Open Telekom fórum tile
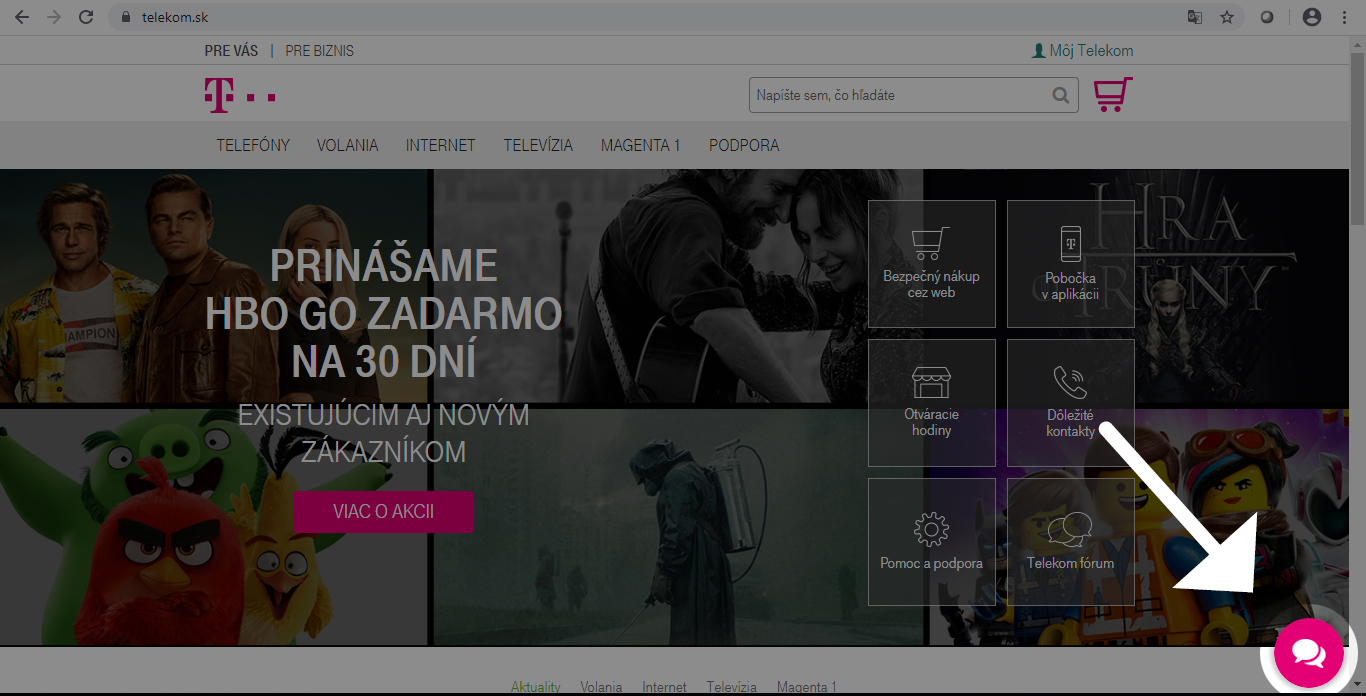 pos(1071,541)
